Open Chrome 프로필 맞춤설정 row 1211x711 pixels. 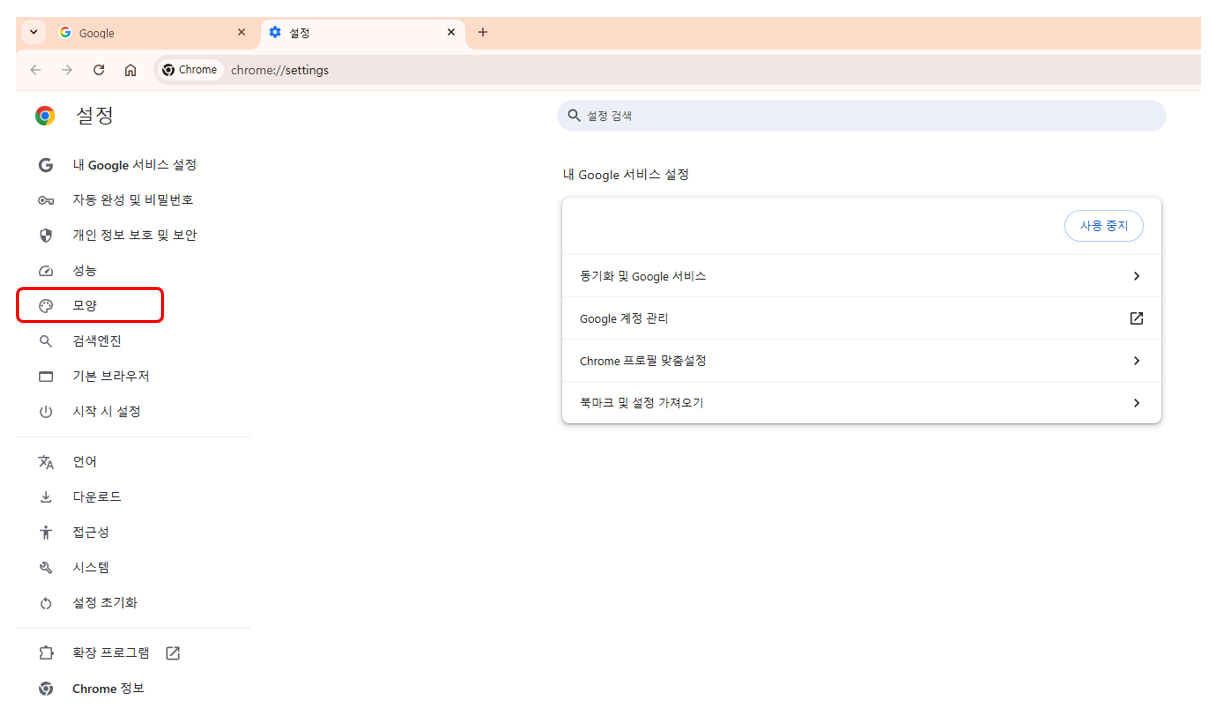(861, 360)
